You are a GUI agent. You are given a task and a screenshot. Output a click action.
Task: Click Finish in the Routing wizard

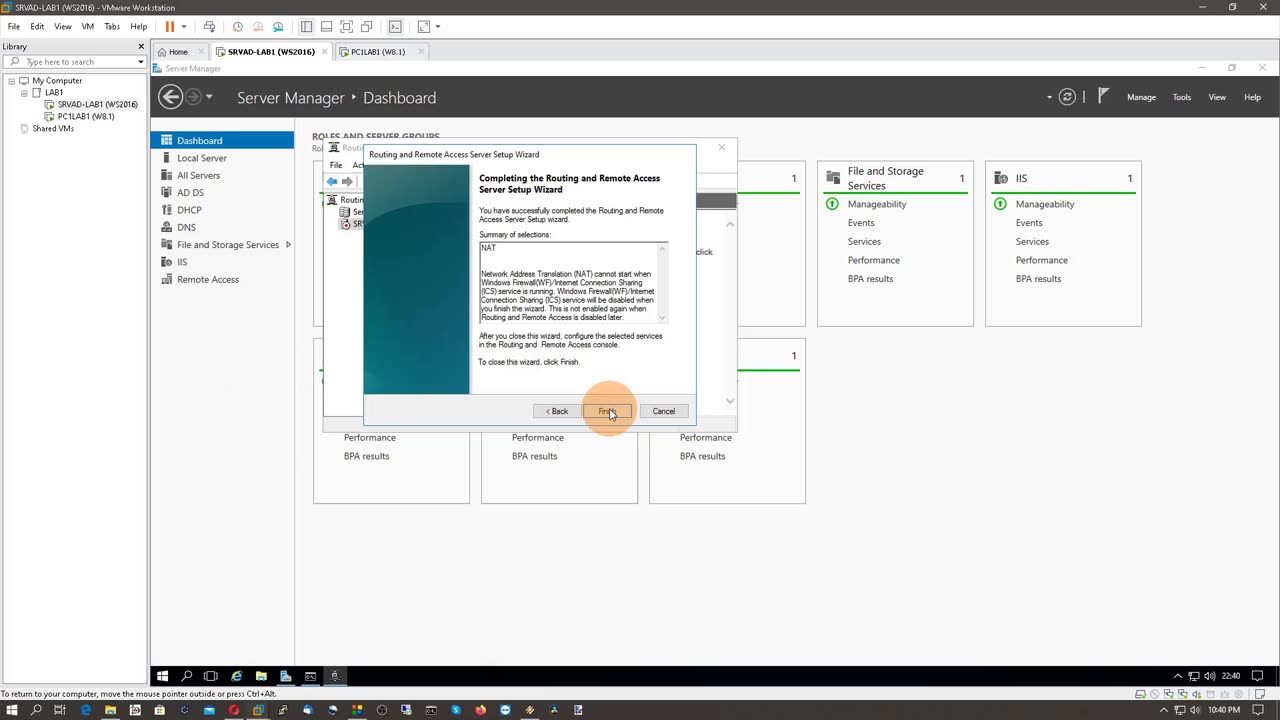[607, 411]
